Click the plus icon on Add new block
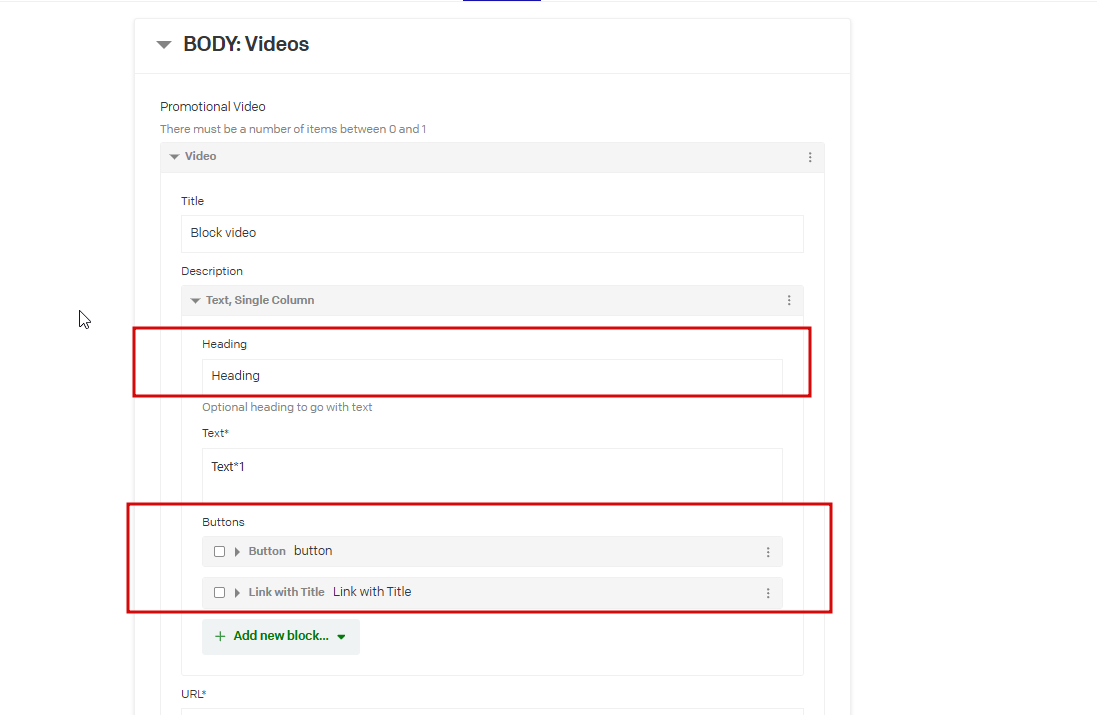 [220, 636]
